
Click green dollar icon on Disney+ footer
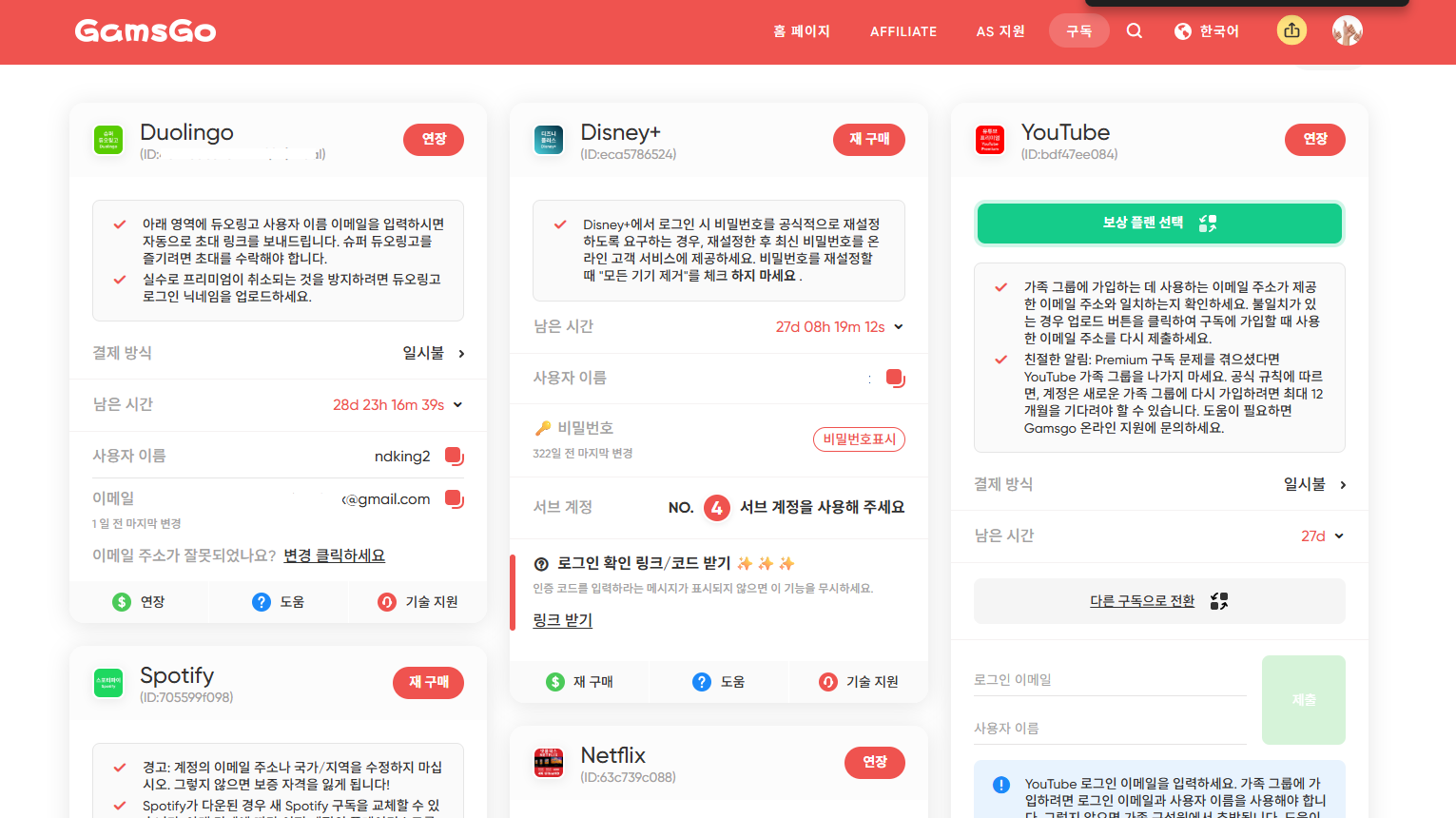point(555,682)
